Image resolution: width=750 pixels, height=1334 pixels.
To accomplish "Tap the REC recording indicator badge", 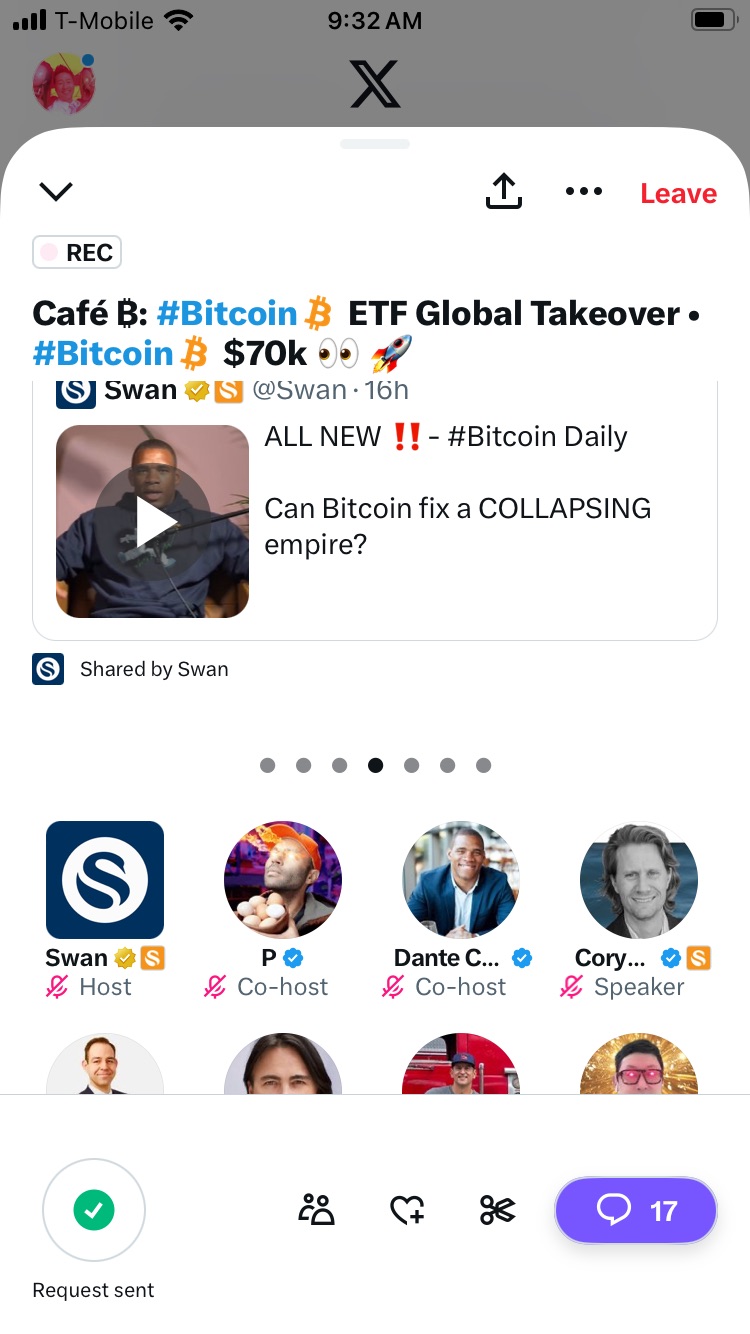I will click(77, 253).
